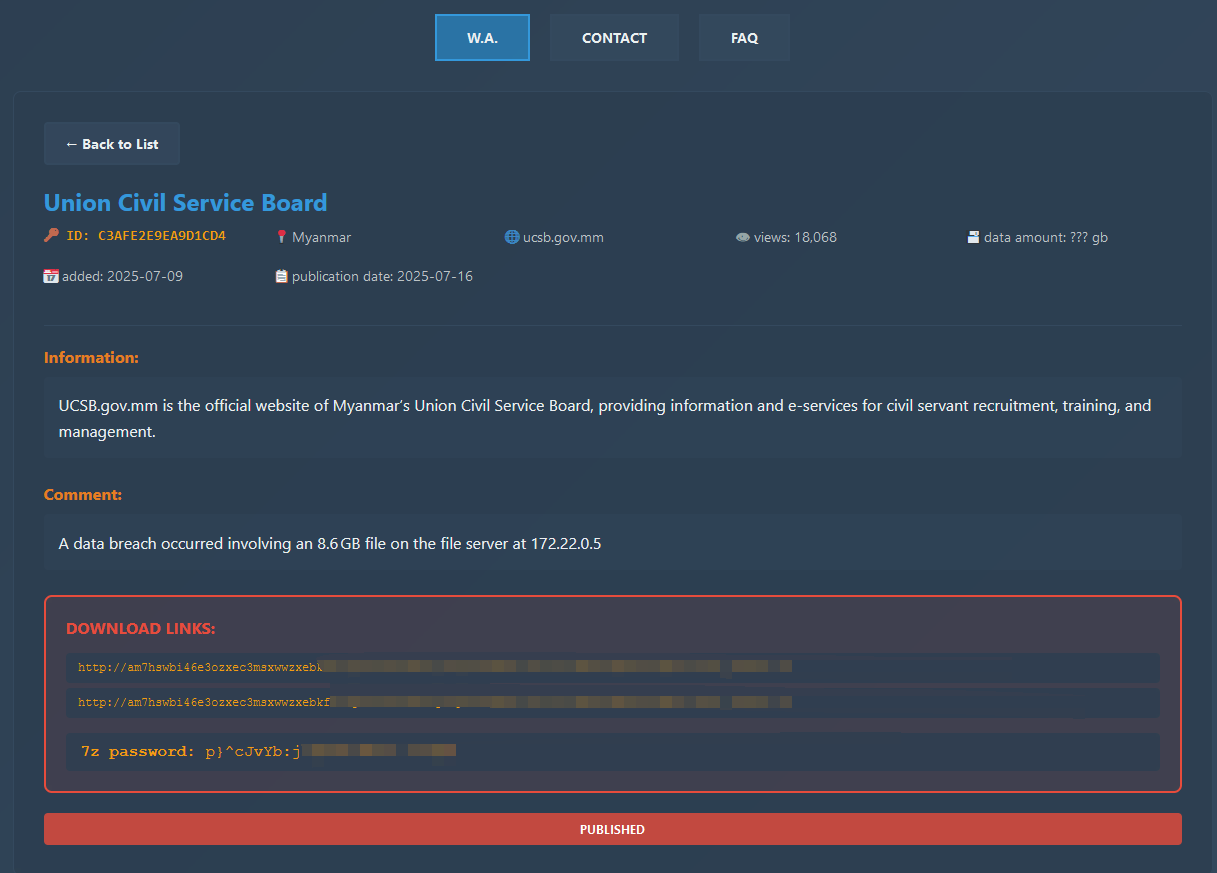Image resolution: width=1217 pixels, height=873 pixels.
Task: Click the key icon beside the ID
Action: coord(51,237)
